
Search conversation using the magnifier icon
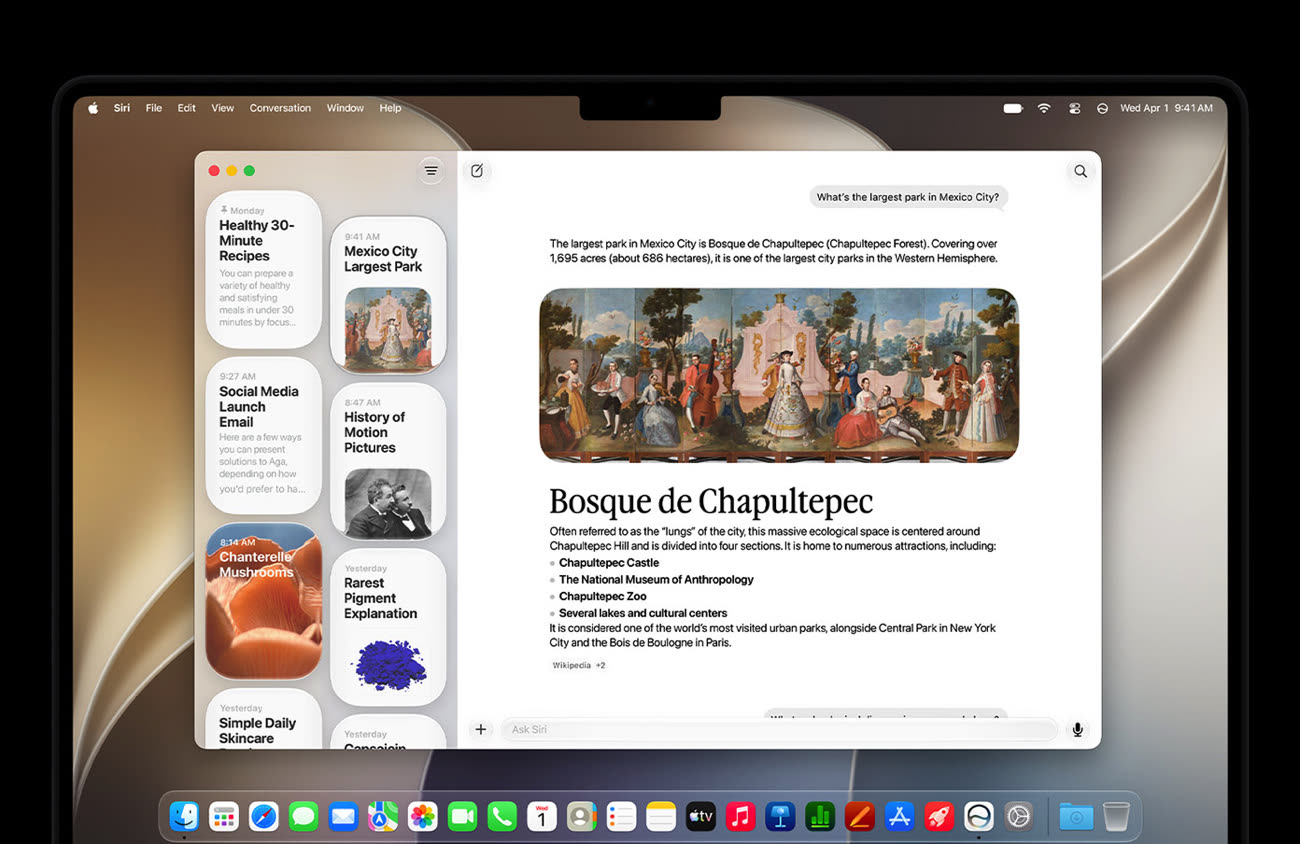click(1080, 171)
